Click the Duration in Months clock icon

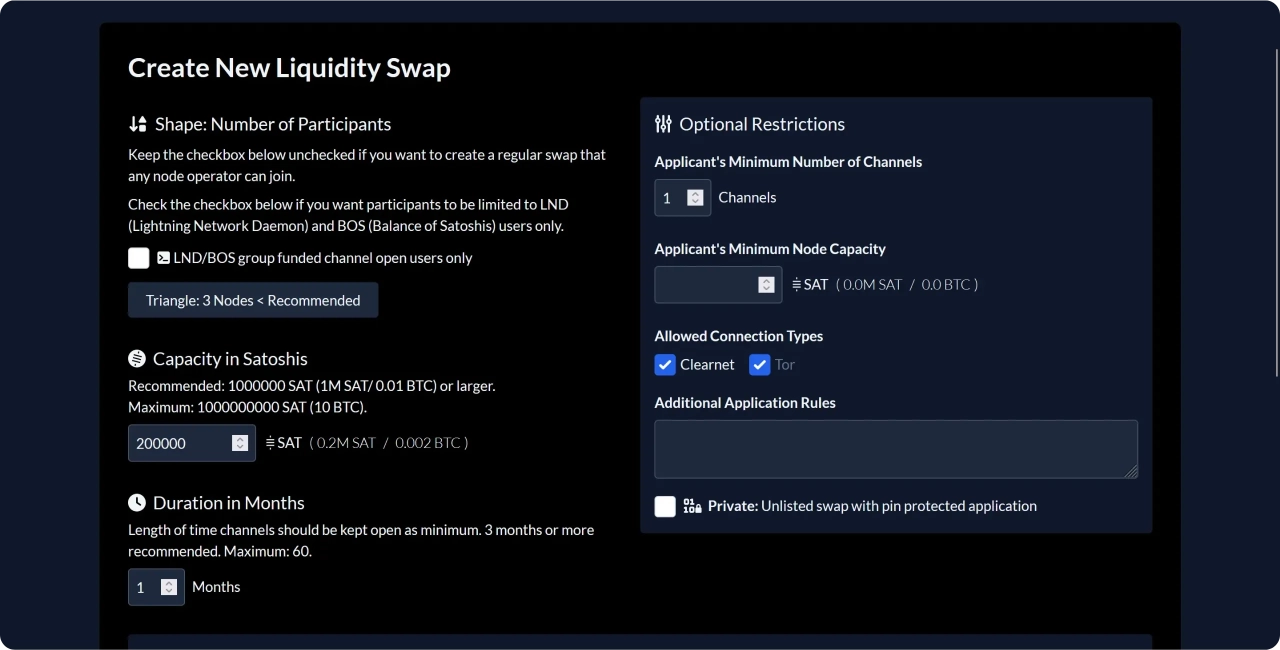pos(137,503)
